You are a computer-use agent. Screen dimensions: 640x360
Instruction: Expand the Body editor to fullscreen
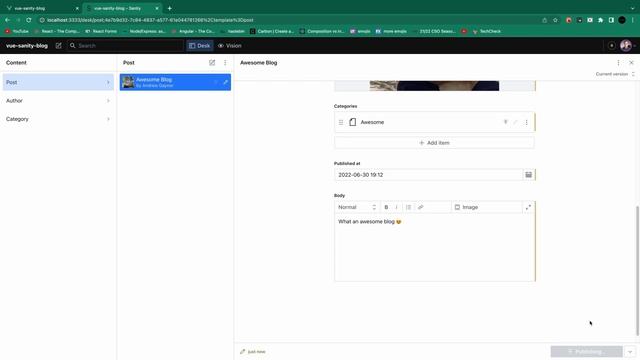528,207
